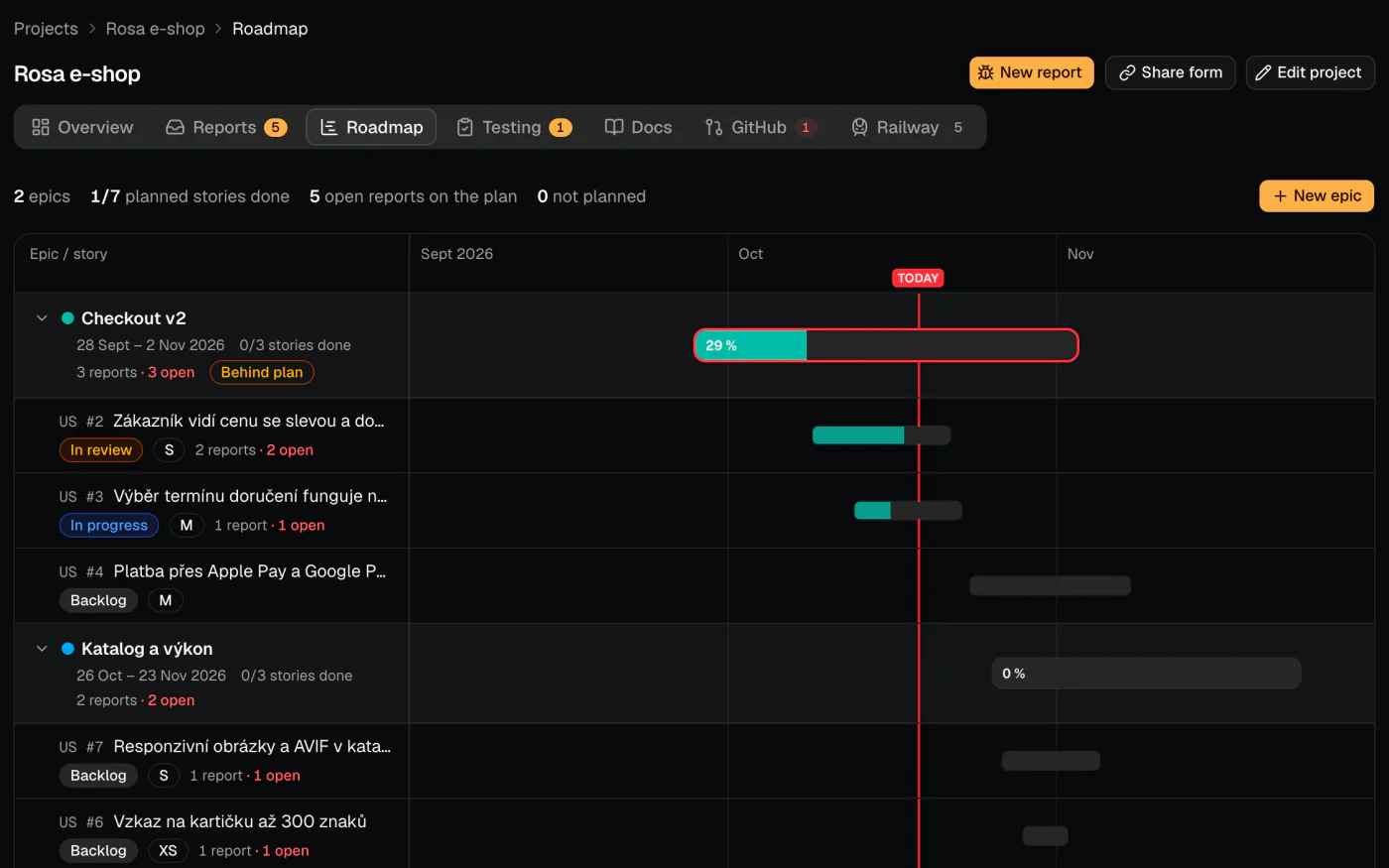Click the In progress status badge
1389x868 pixels.
[109, 526]
